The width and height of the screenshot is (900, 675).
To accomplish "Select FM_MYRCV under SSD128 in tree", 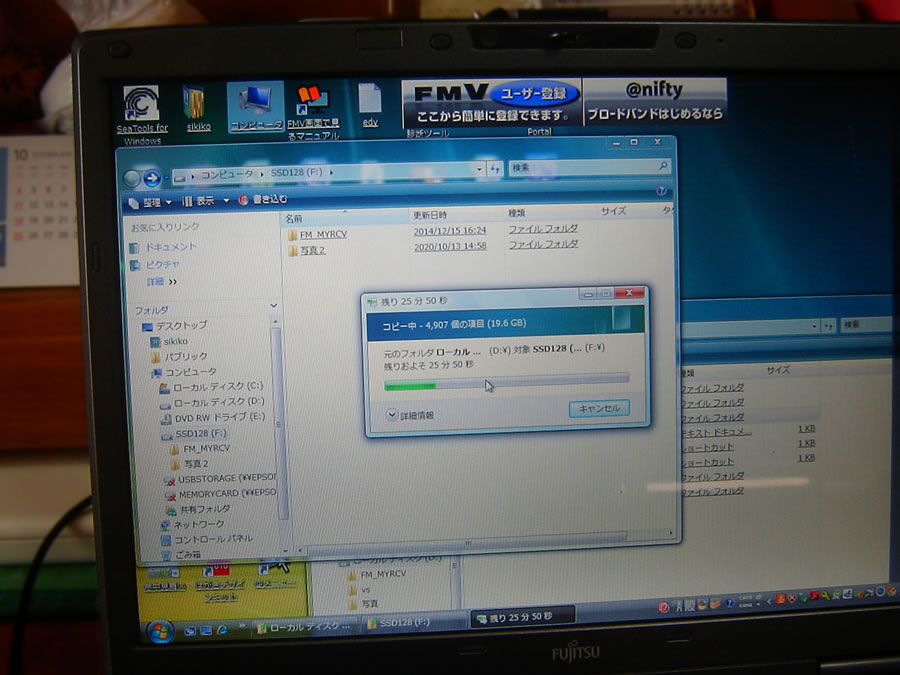I will (200, 448).
